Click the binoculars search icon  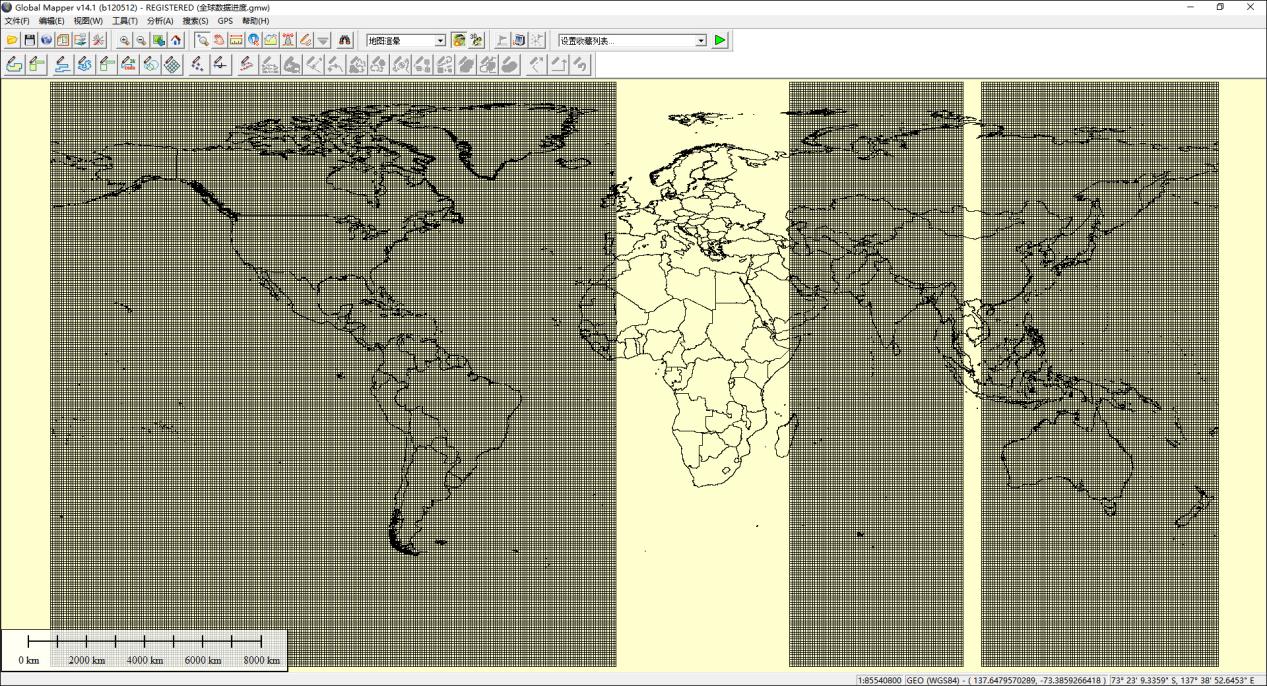[x=345, y=40]
